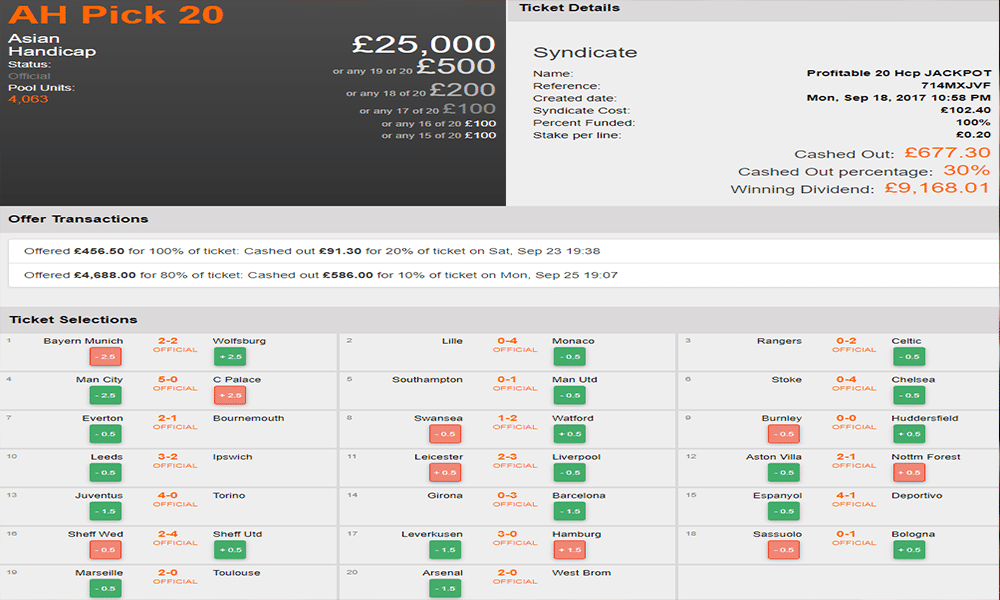The width and height of the screenshot is (1000, 600).
Task: Click Barcelona's green -1.5 handicap badge
Action: (569, 511)
